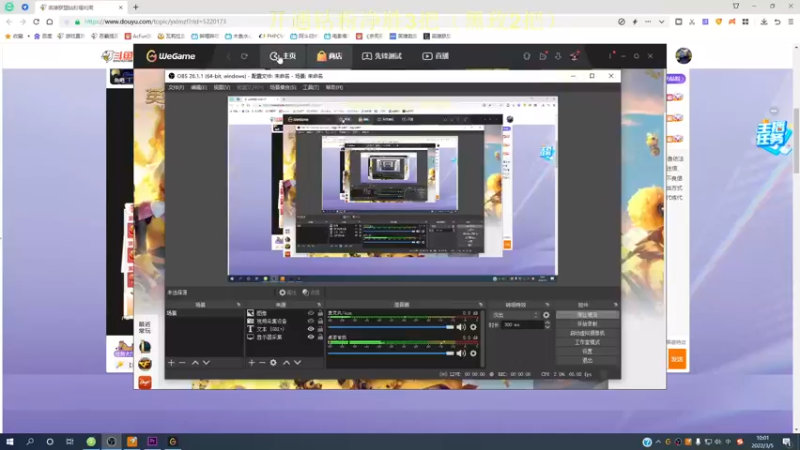Switch to the WeGame 直播 tab
This screenshot has height=450, width=800.
click(435, 56)
